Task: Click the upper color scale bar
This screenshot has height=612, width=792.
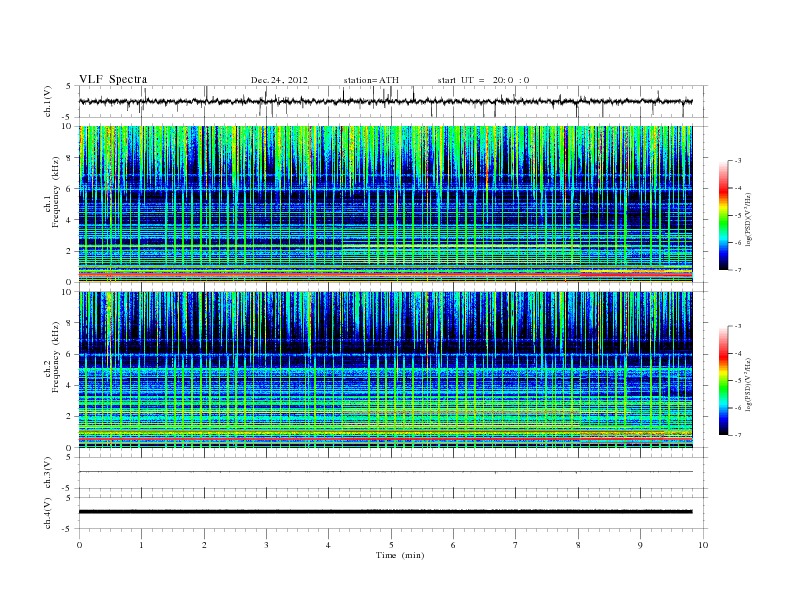Action: click(x=723, y=216)
